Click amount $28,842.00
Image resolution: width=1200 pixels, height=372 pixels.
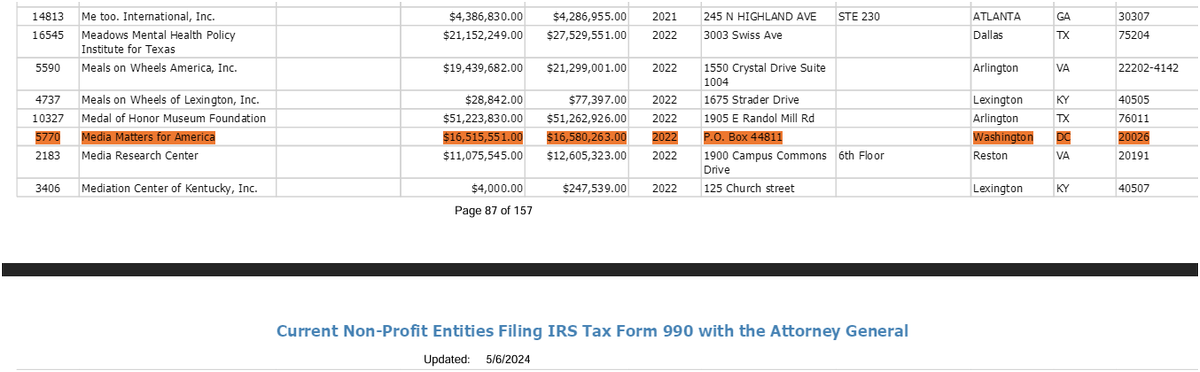(495, 100)
